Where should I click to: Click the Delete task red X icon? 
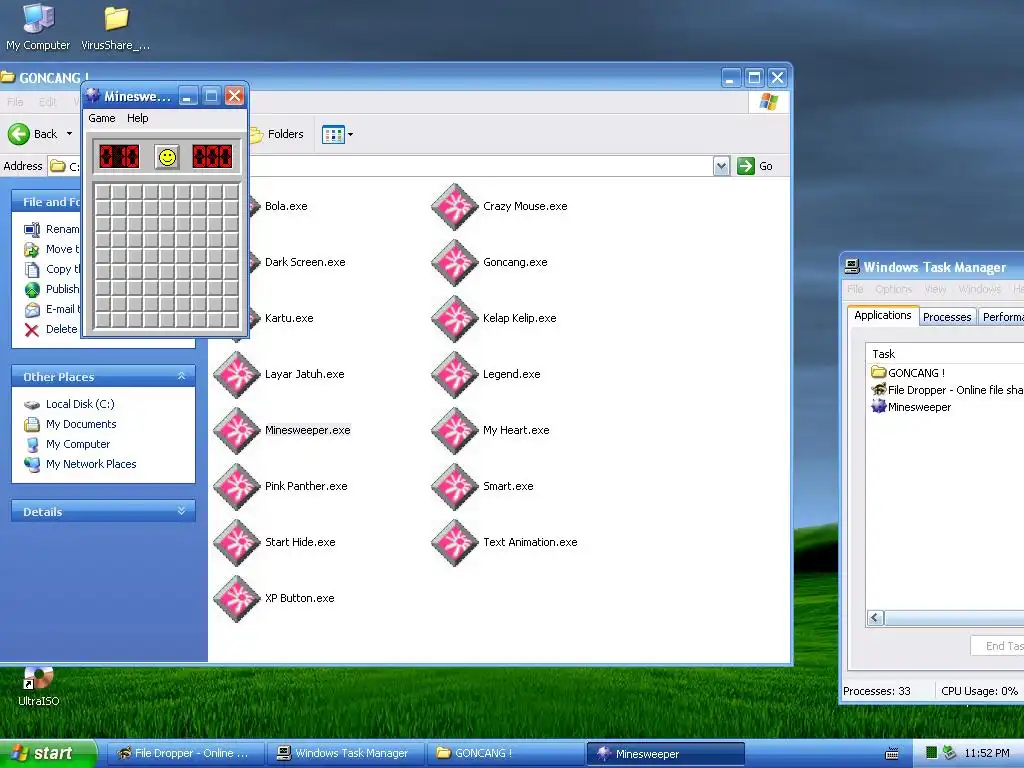[x=31, y=330]
